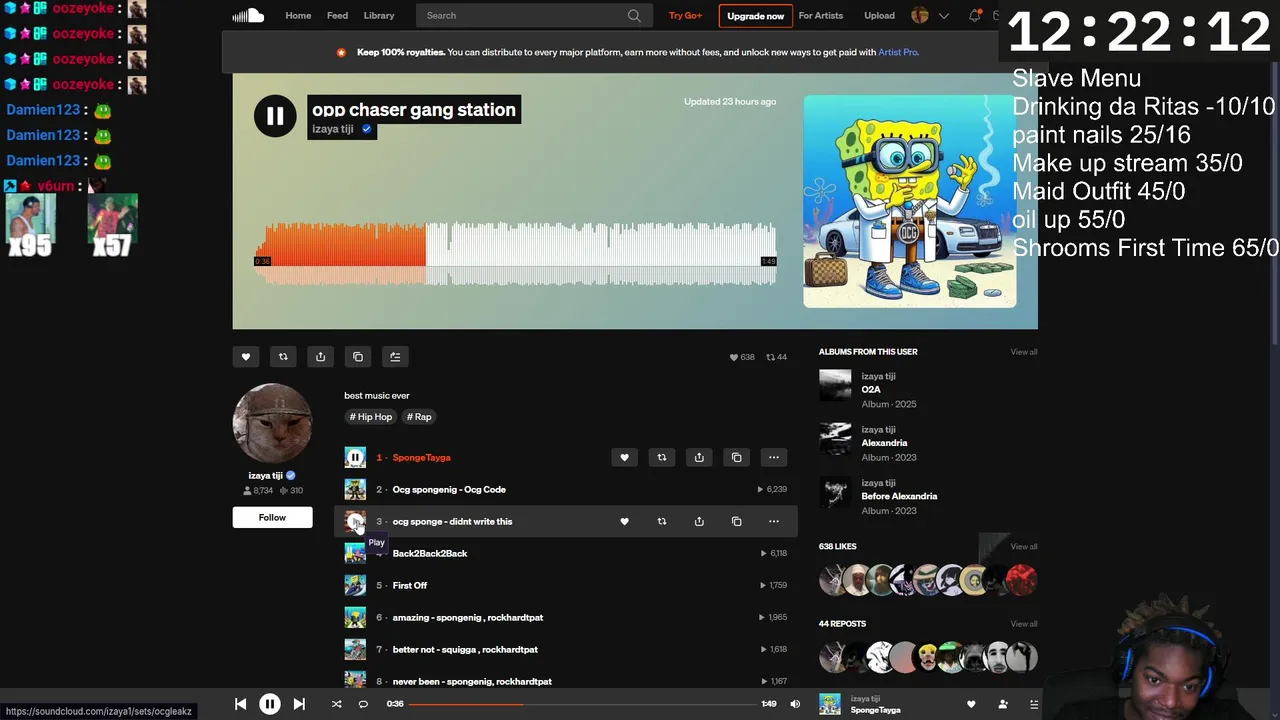This screenshot has height=720, width=1280.
Task: Expand the profile avatar menu arrow
Action: coord(943,16)
